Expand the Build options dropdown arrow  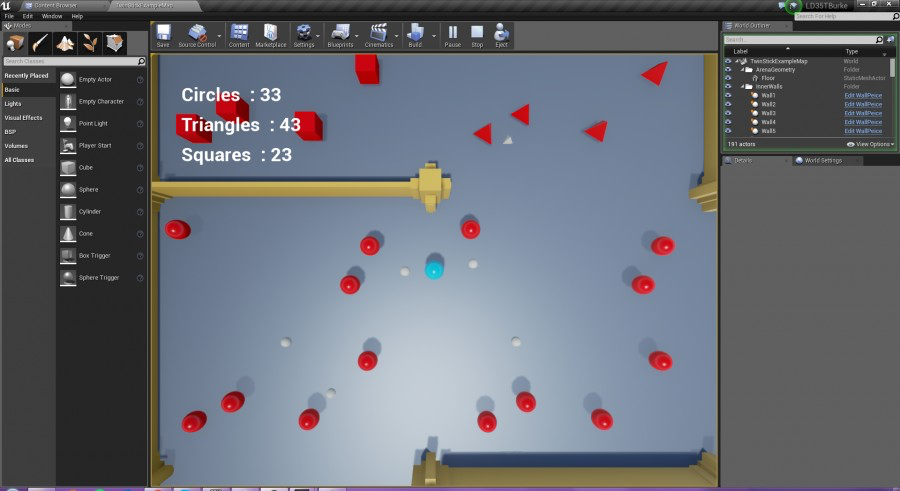433,36
